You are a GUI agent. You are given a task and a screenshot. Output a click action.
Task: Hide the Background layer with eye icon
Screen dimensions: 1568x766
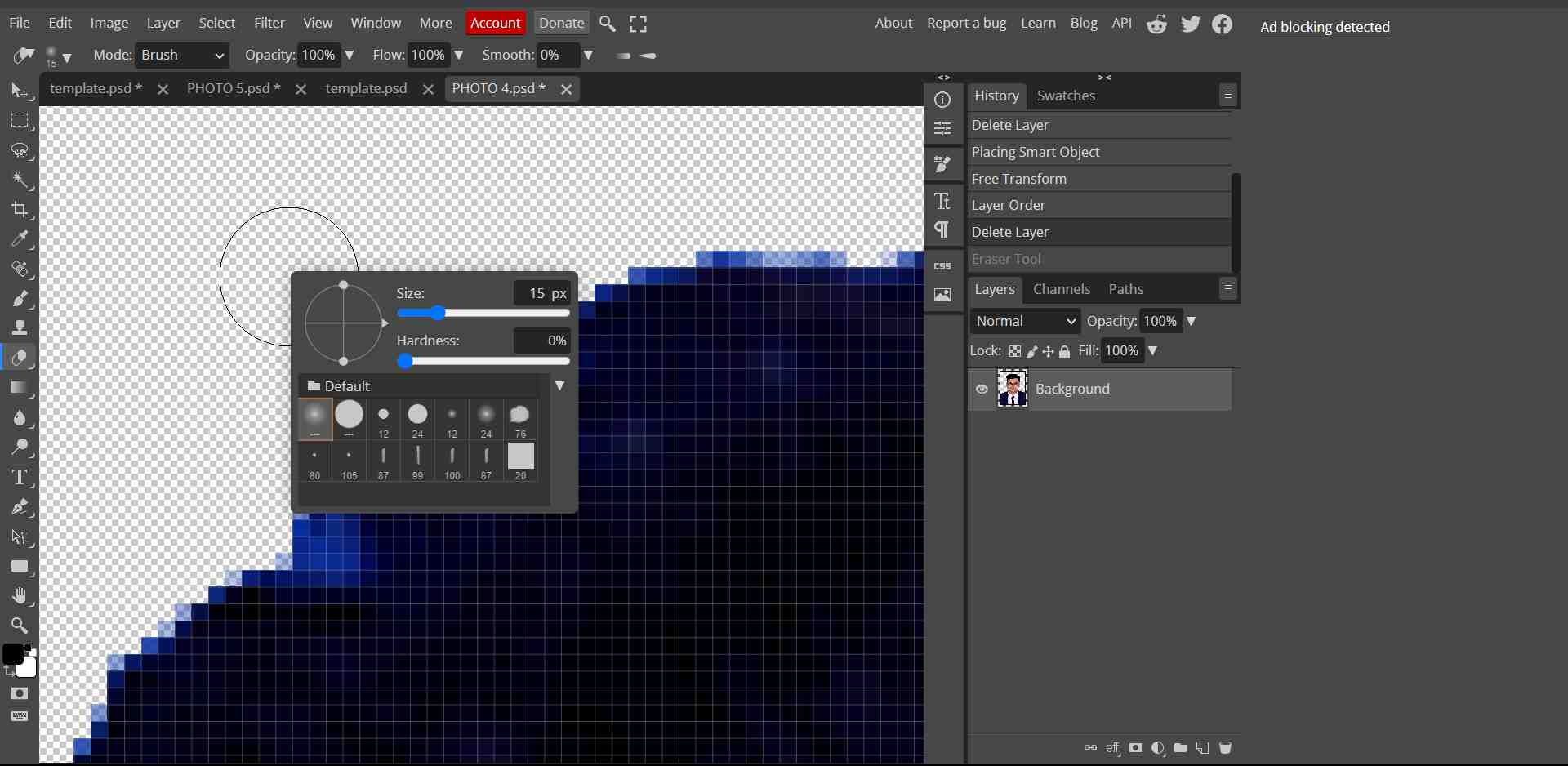point(982,390)
